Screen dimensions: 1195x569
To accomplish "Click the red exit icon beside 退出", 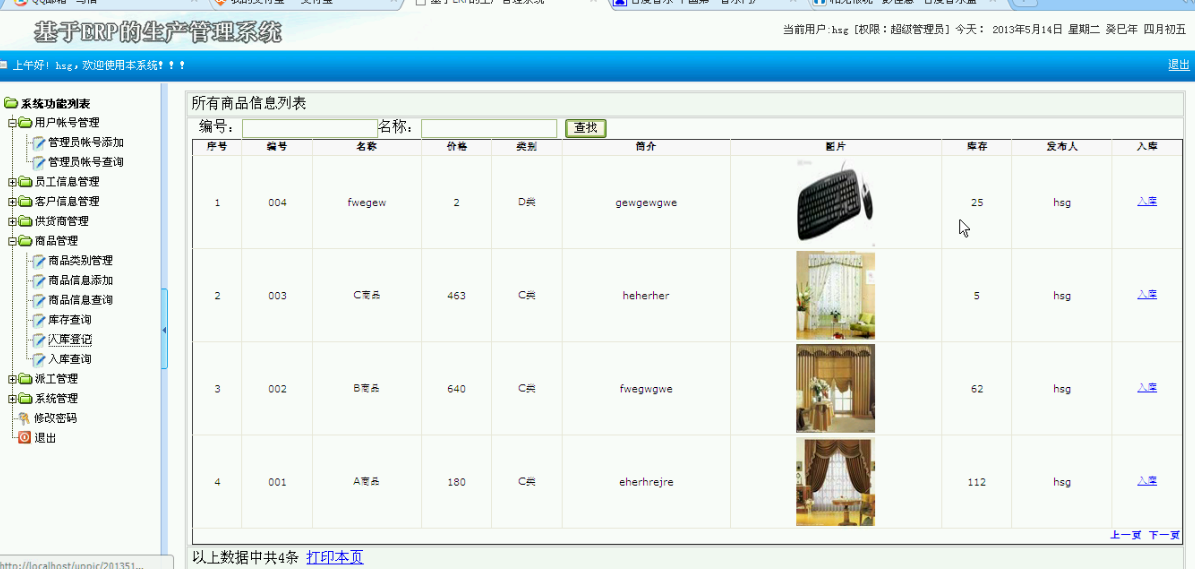I will [24, 438].
